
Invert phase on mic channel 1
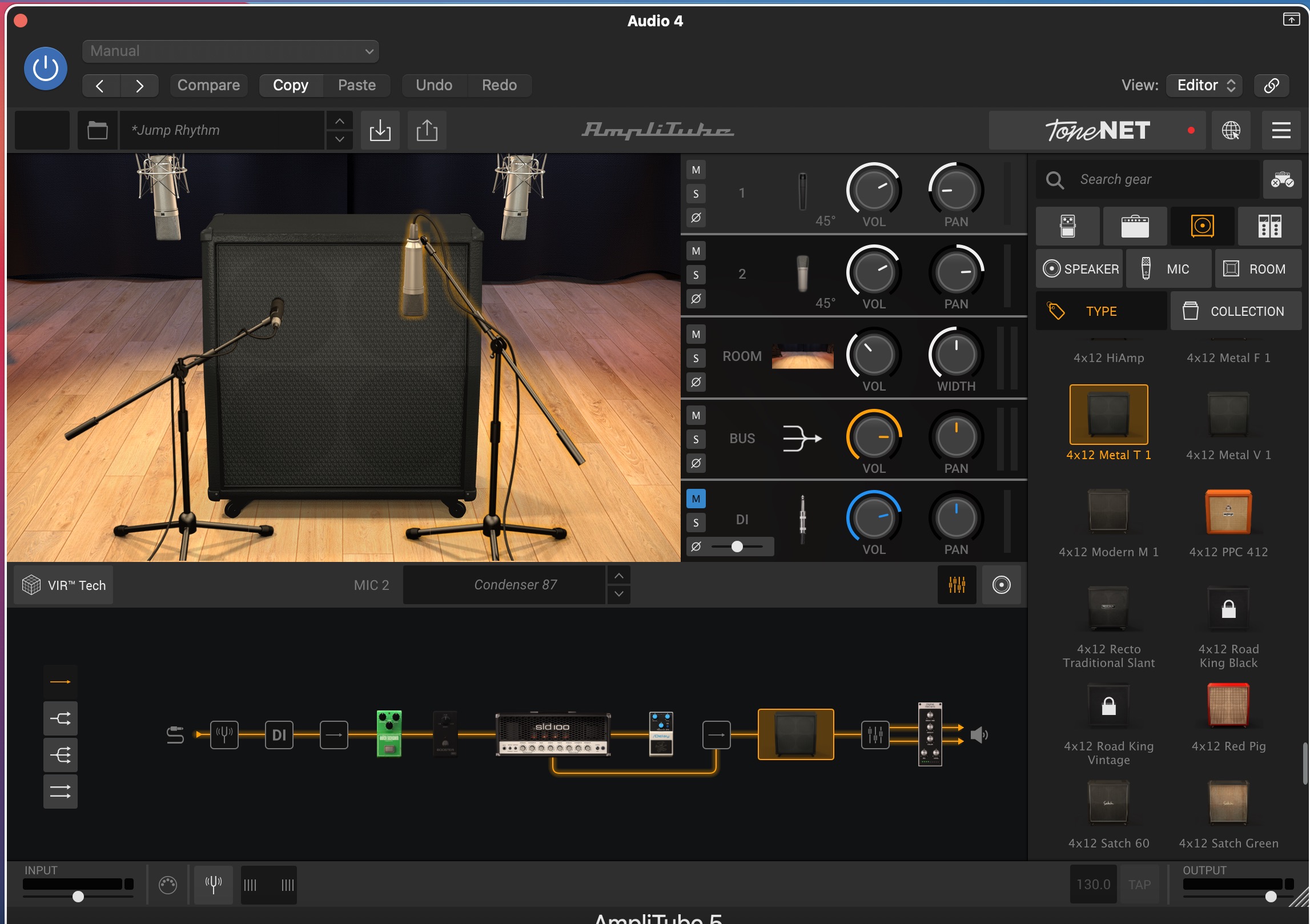[x=696, y=218]
